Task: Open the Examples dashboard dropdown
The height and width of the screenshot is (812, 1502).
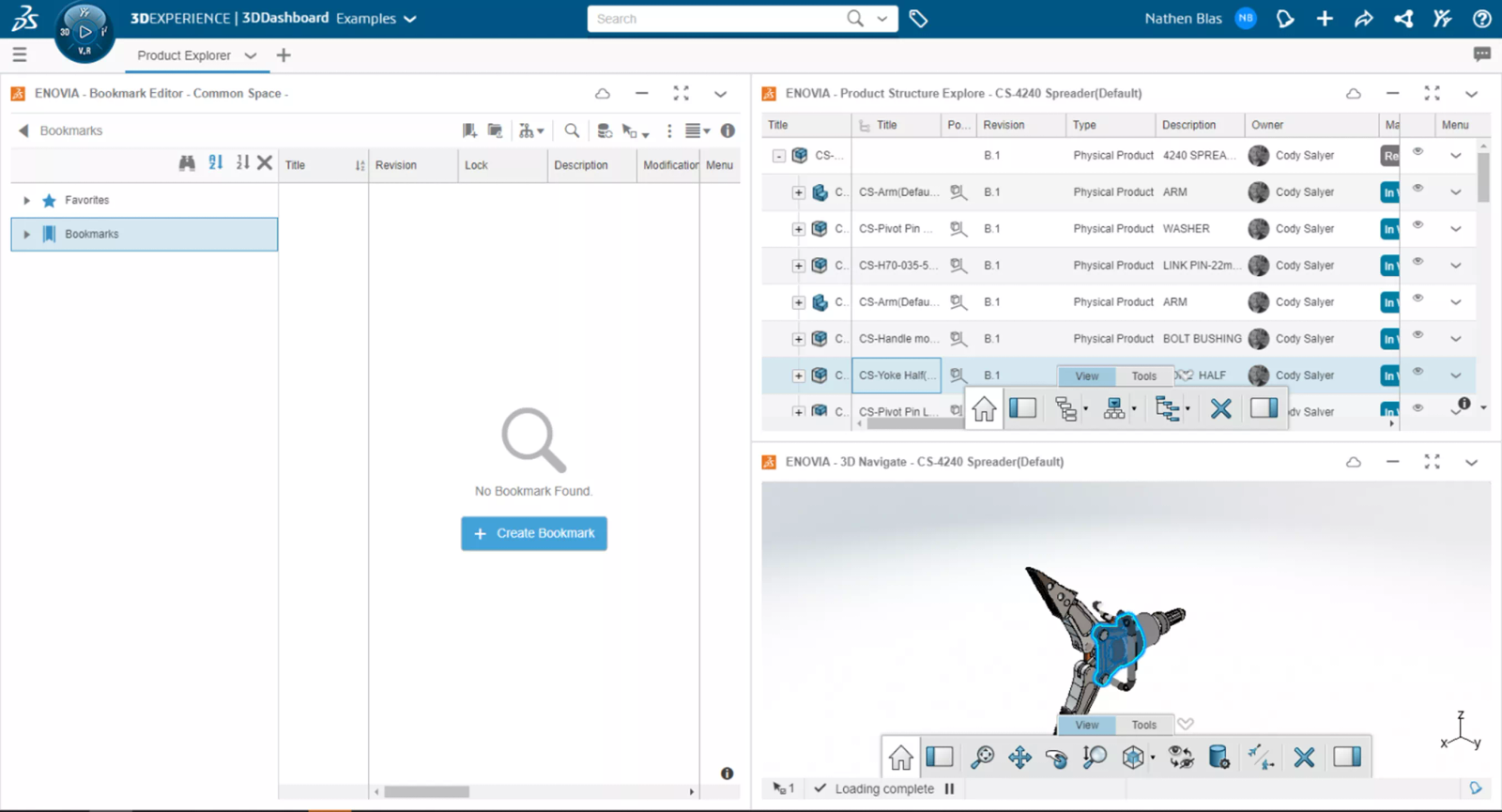Action: coord(409,19)
